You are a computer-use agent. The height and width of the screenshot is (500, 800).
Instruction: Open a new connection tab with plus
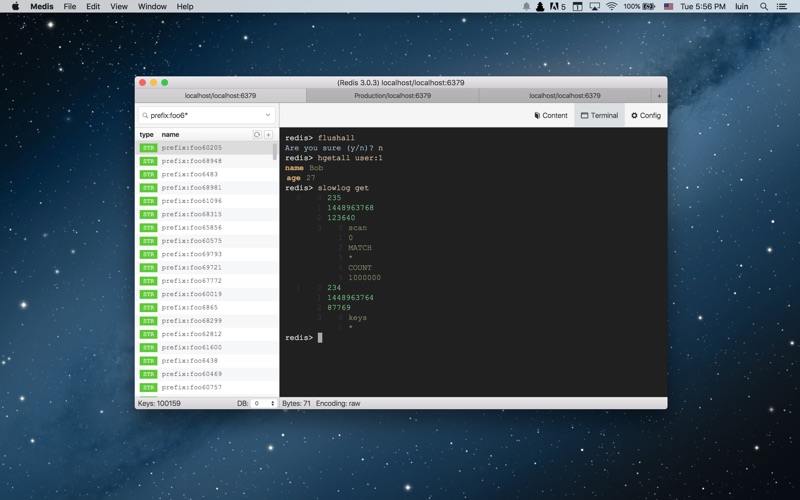659,95
